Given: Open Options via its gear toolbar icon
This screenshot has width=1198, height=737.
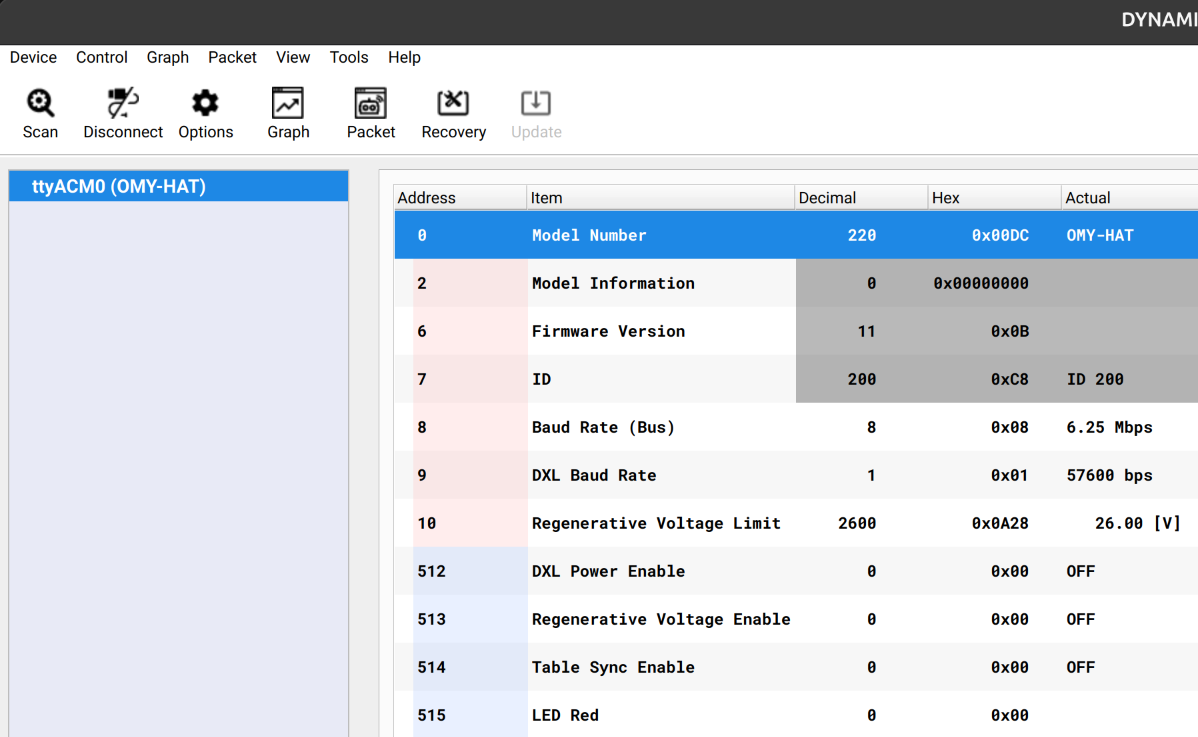Looking at the screenshot, I should (x=205, y=112).
